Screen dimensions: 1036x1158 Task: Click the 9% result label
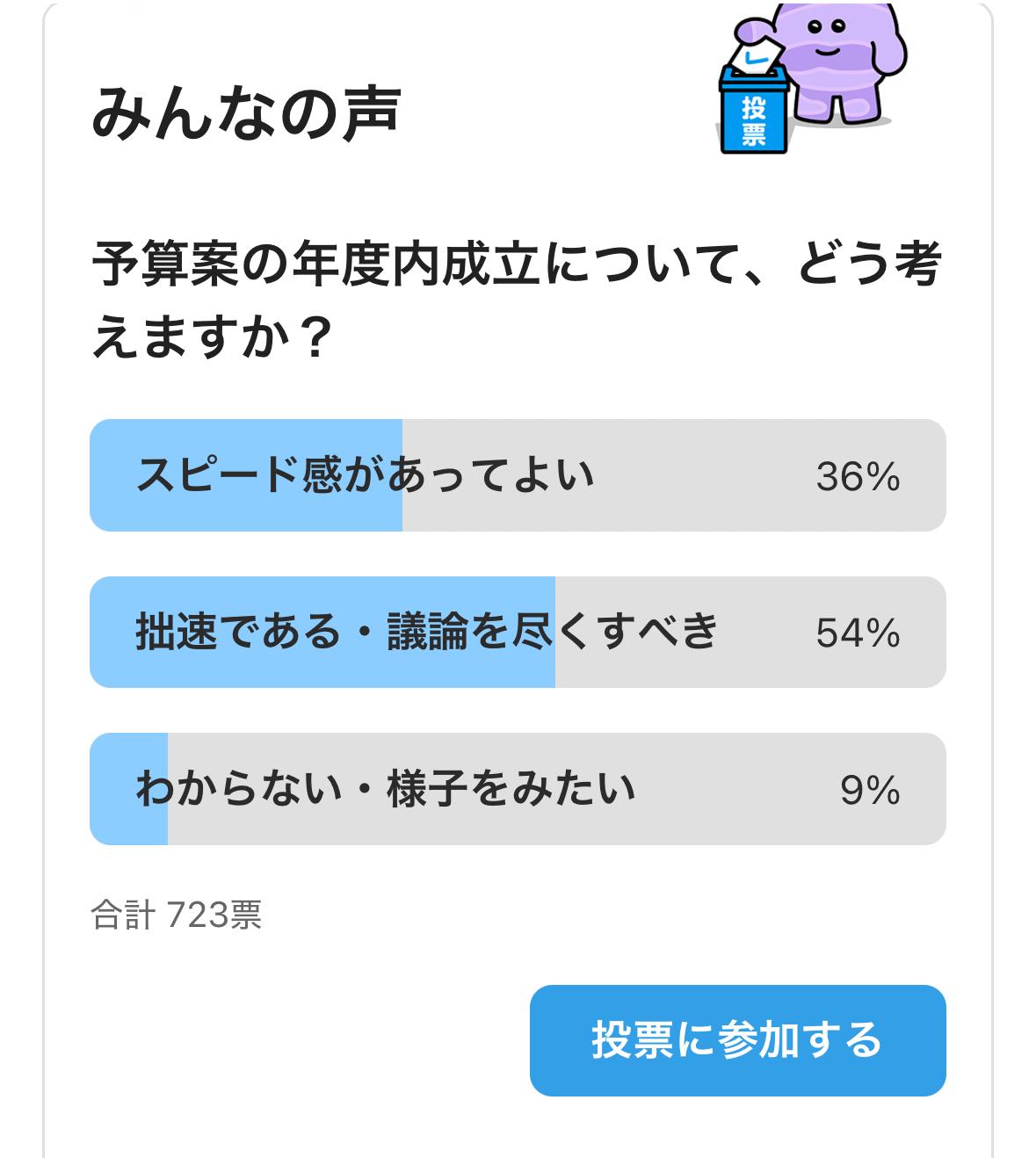[870, 789]
